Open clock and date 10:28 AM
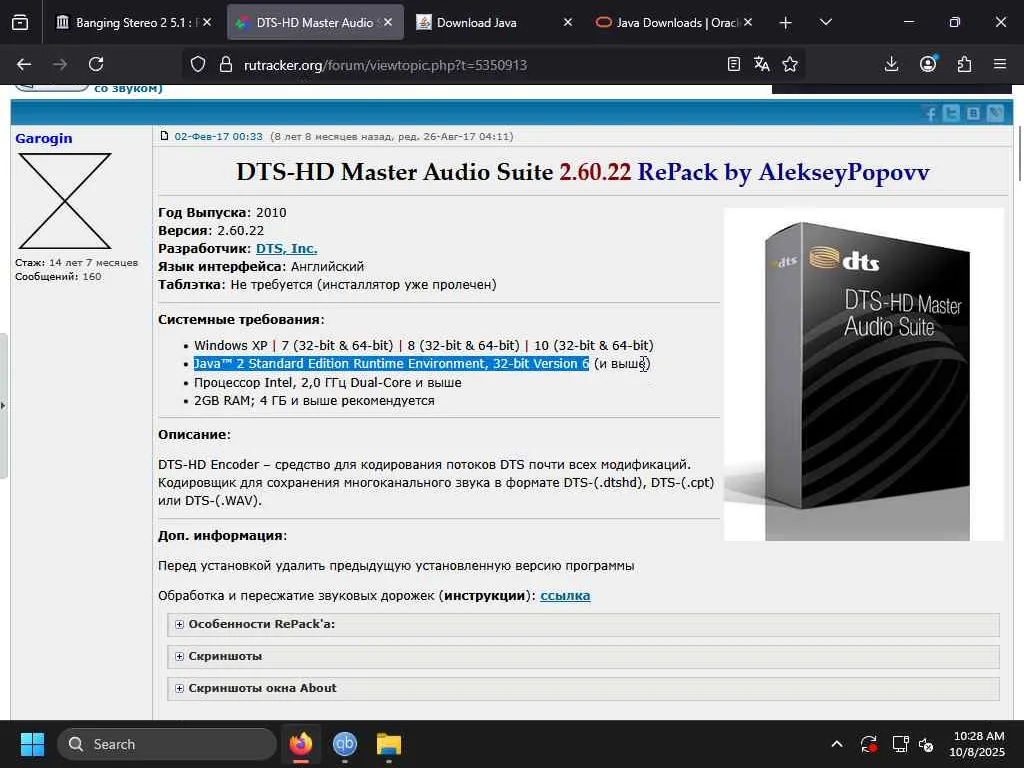The height and width of the screenshot is (768, 1024). [978, 744]
